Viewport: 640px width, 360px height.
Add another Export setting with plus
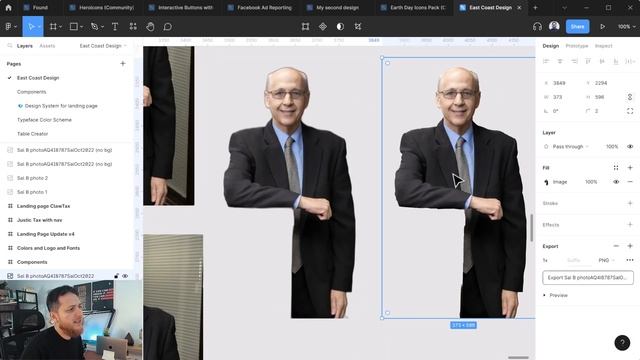coord(630,246)
